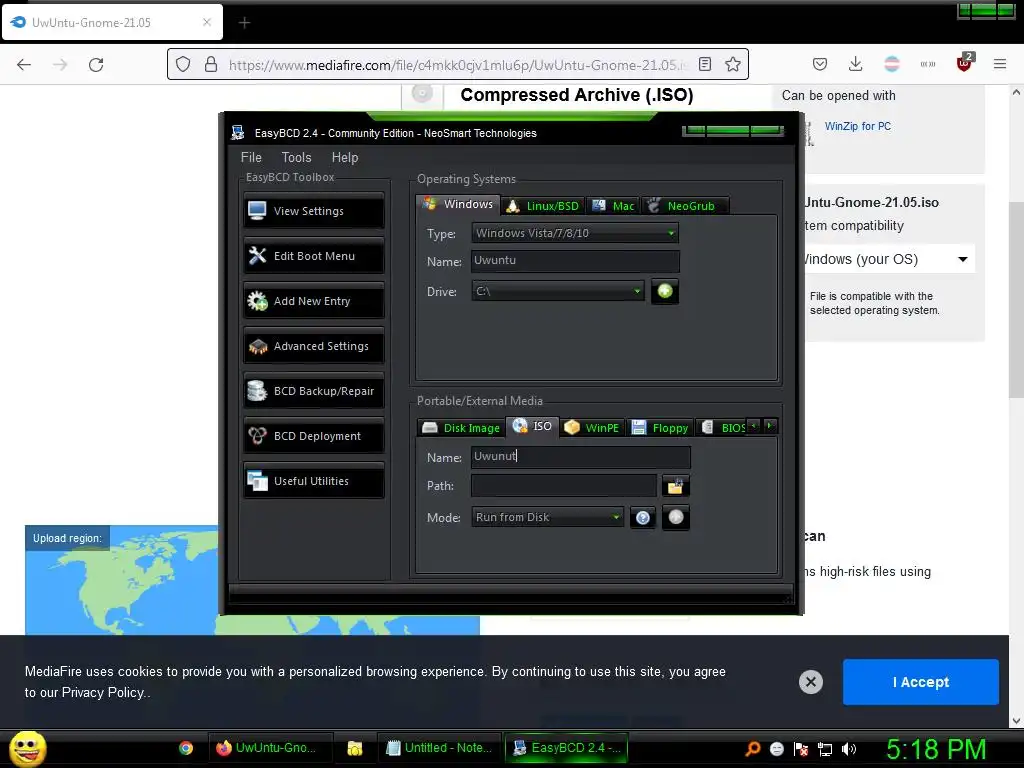Open Useful Utilities section

[x=313, y=481]
